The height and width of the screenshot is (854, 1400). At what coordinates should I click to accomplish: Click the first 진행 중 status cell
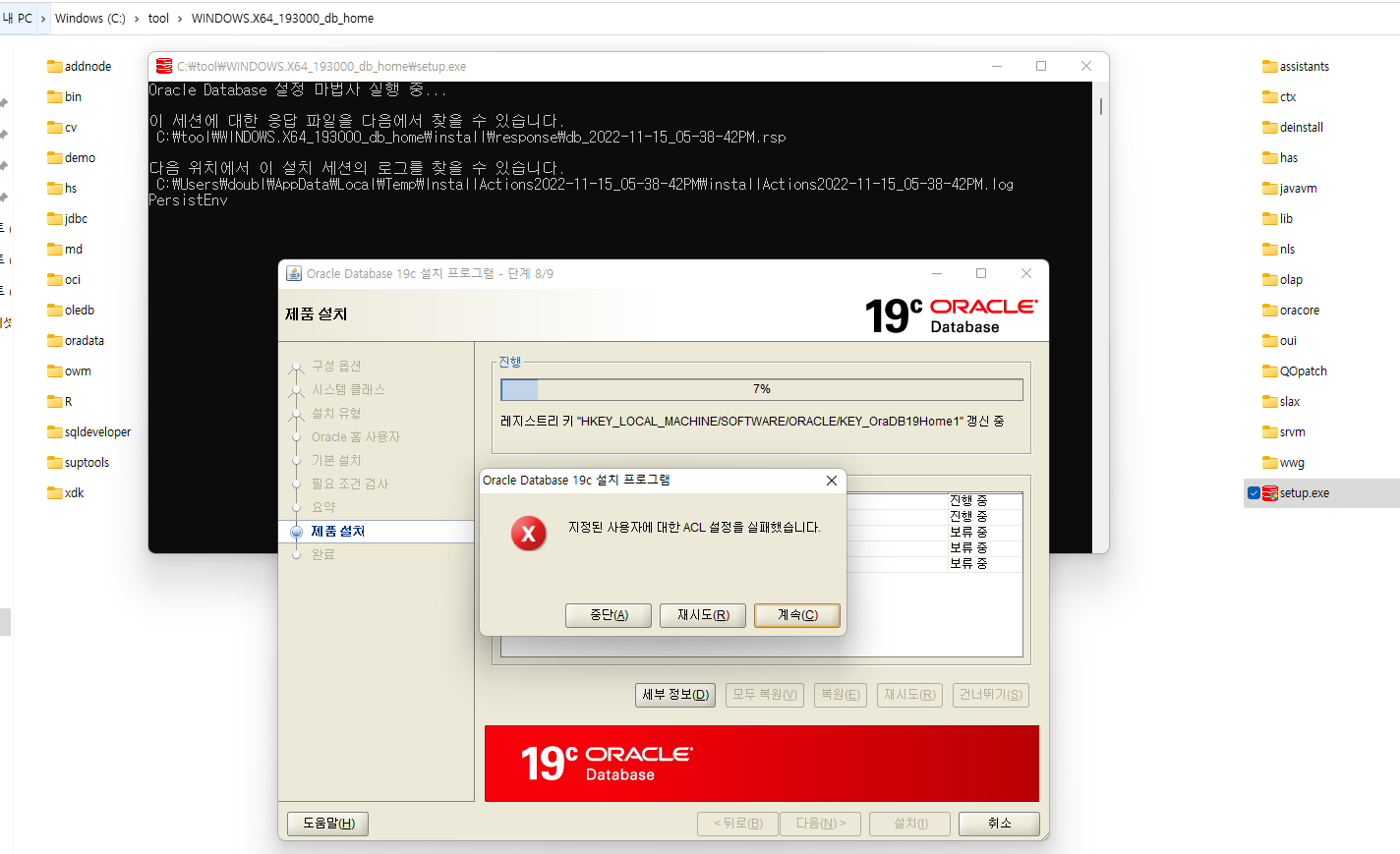(984, 501)
